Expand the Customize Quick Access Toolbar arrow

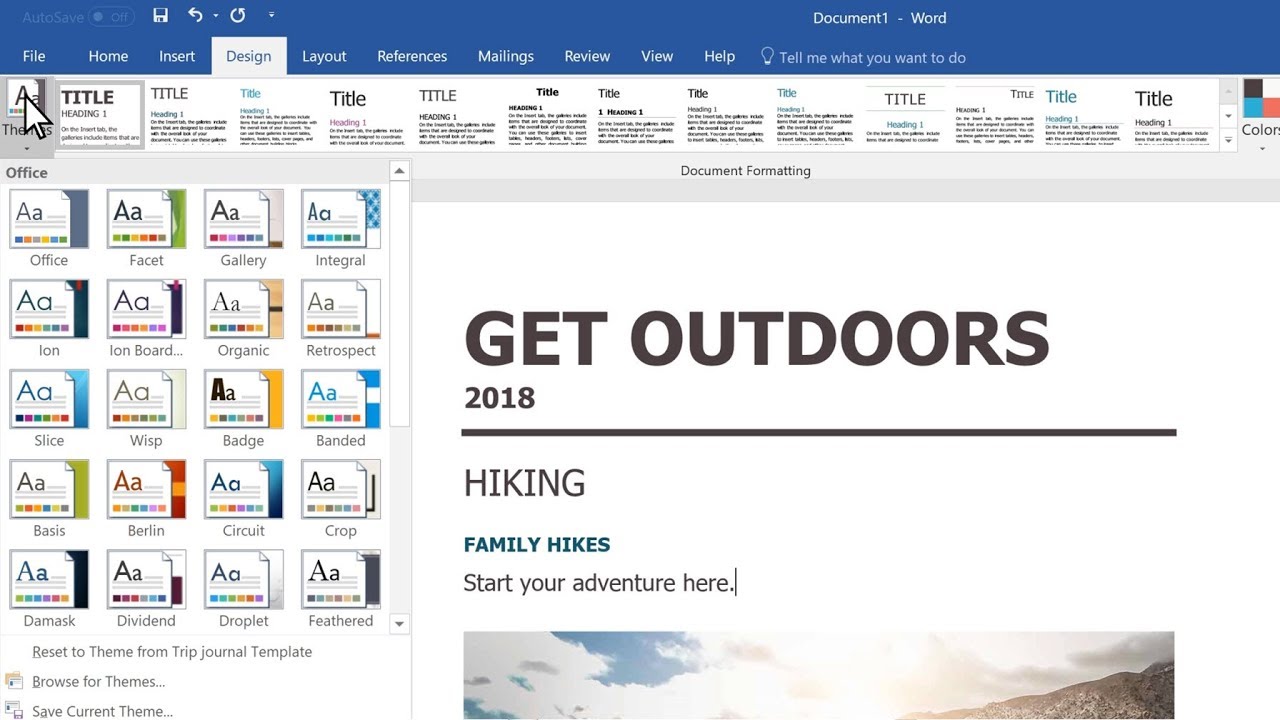[x=271, y=16]
